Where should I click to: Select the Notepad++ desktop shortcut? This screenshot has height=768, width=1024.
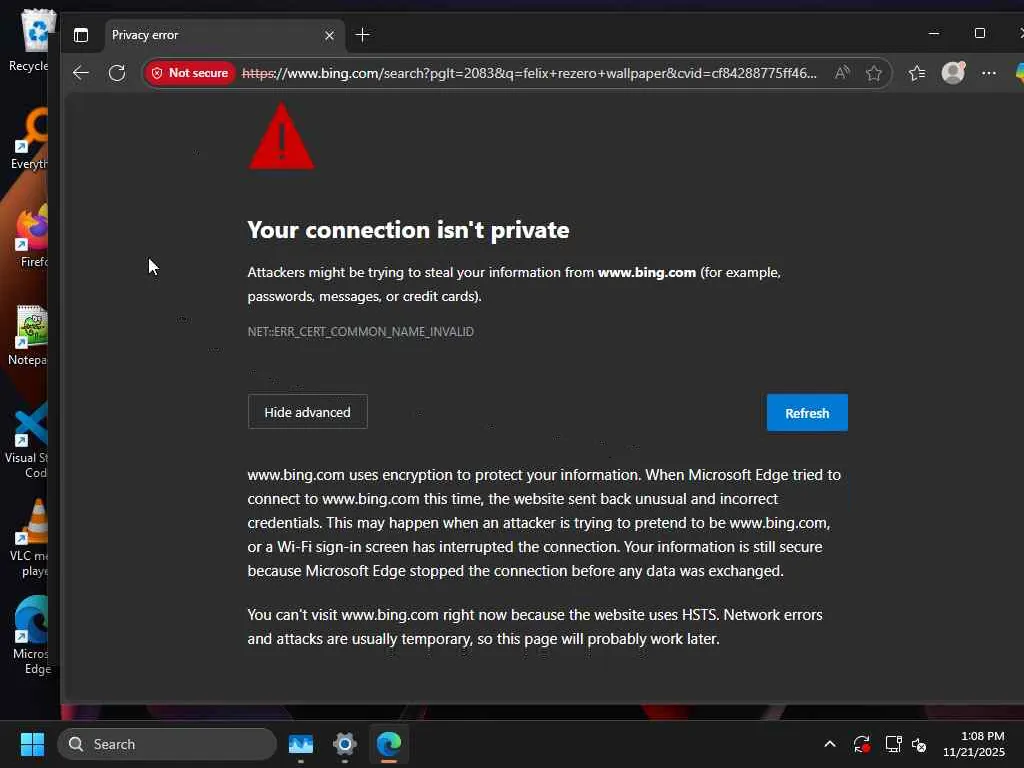27,334
